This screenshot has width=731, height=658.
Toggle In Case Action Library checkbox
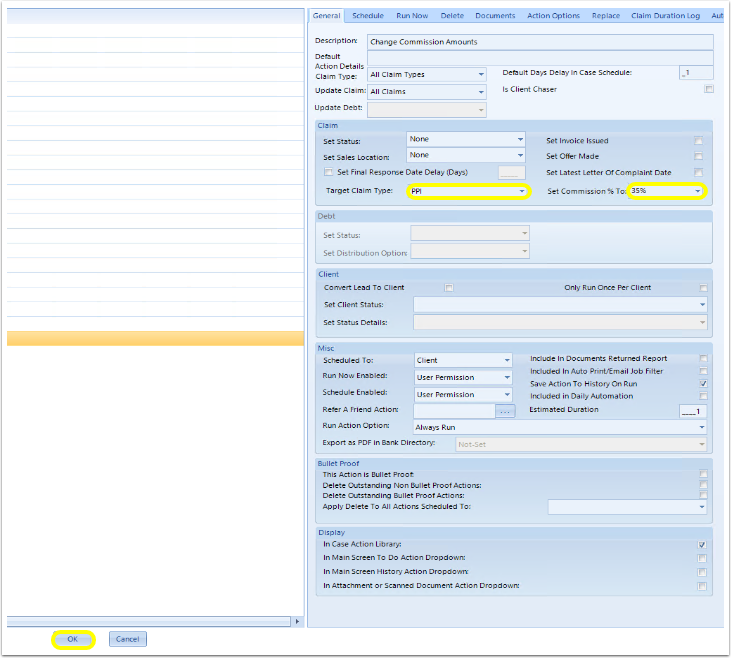[x=702, y=545]
